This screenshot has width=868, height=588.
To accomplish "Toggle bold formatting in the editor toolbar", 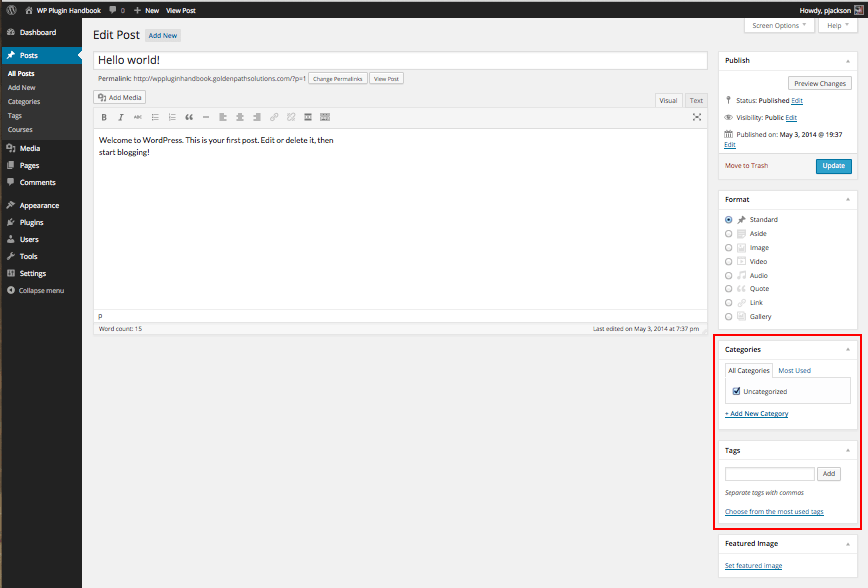I will click(104, 117).
